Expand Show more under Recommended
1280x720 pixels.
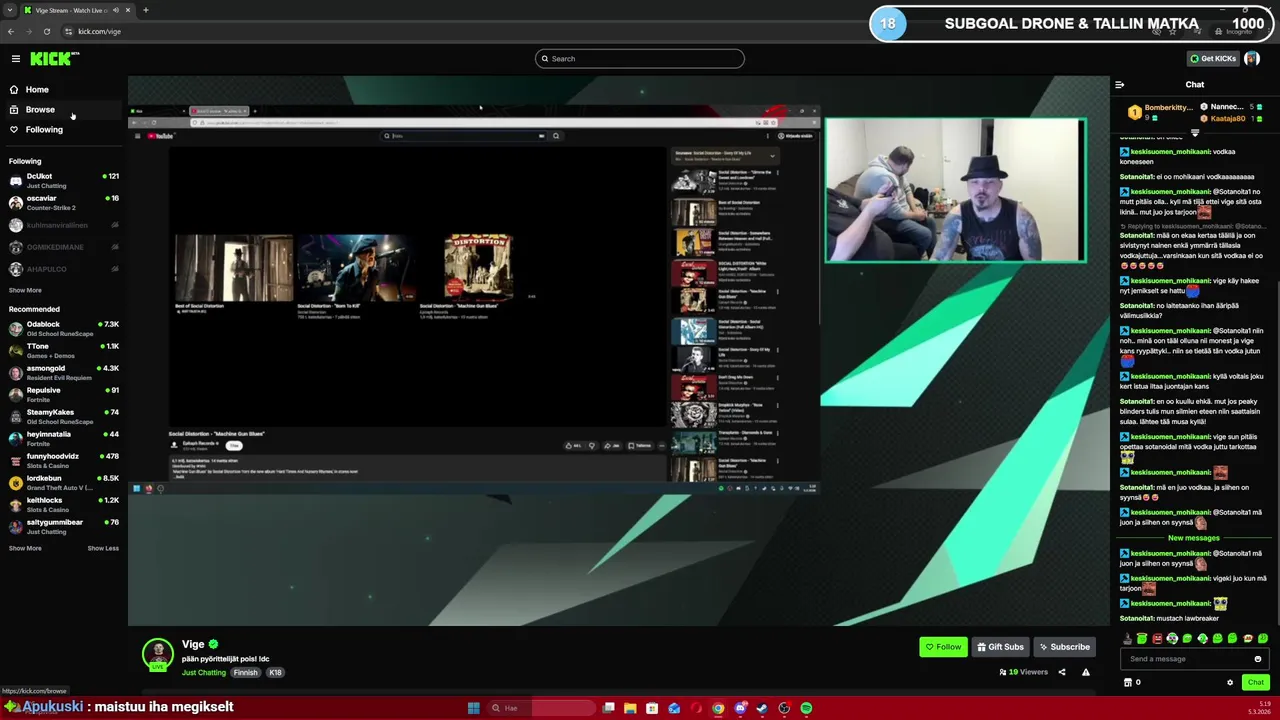(25, 548)
